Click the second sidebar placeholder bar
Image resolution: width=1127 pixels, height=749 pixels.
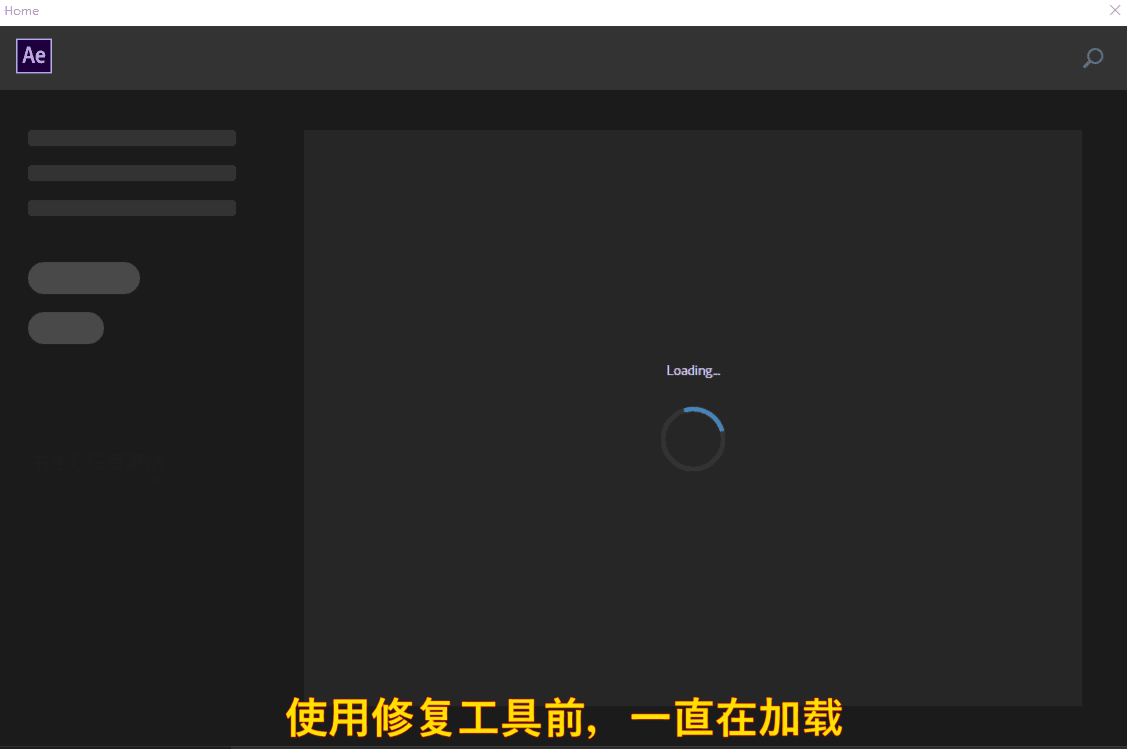pyautogui.click(x=131, y=172)
